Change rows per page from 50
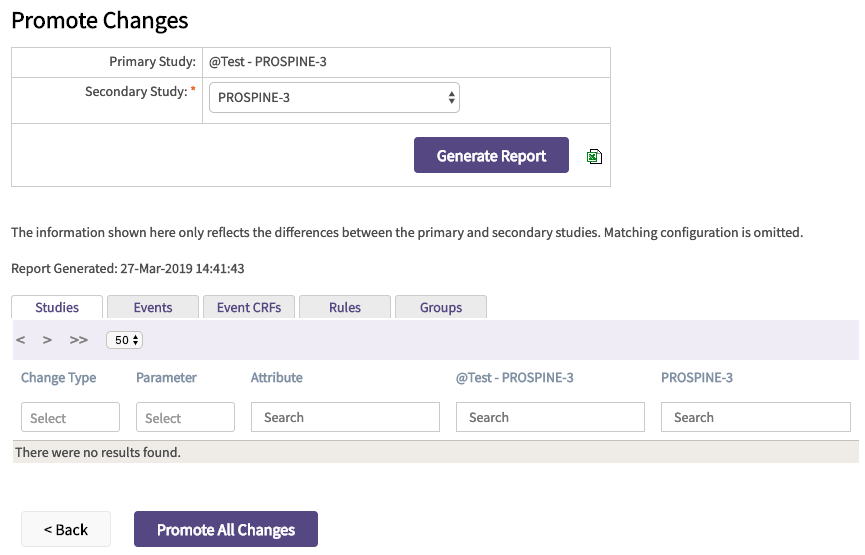This screenshot has width=865, height=555. point(125,340)
